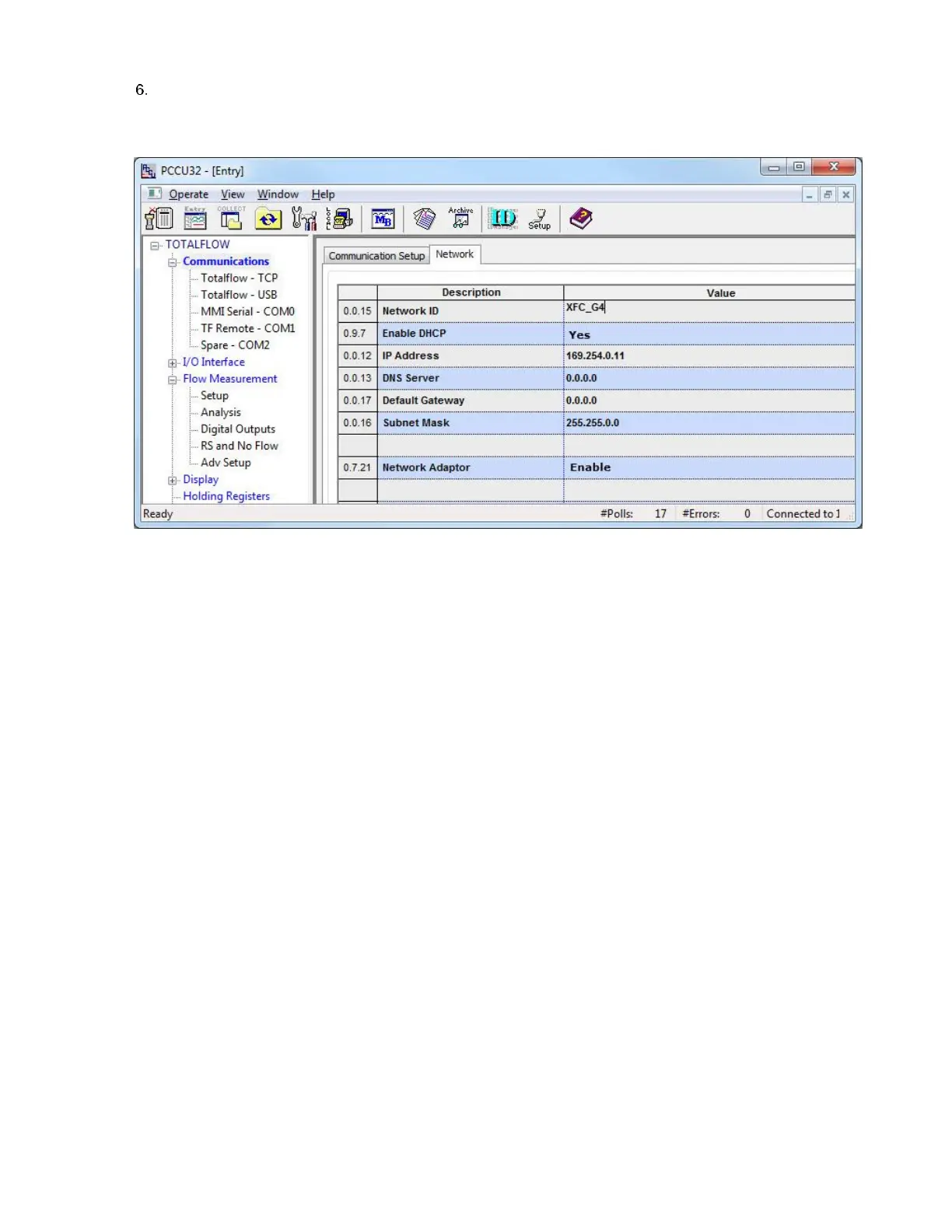Open the wrench tools toolbar icon
Image resolution: width=952 pixels, height=1232 pixels.
[x=304, y=219]
